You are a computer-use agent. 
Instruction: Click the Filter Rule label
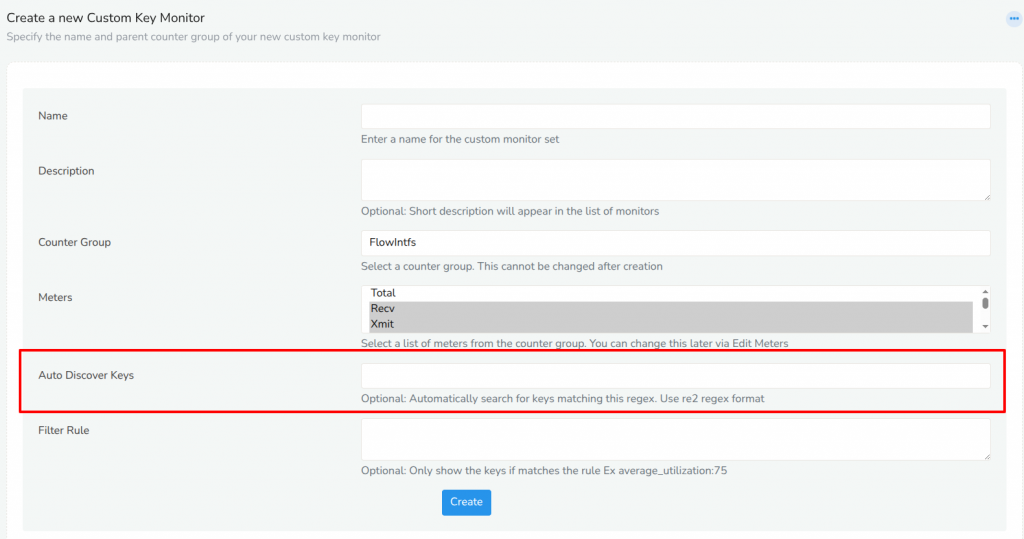(64, 431)
